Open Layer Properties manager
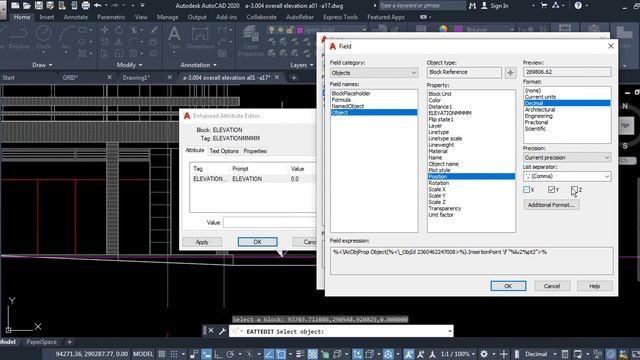 click(x=250, y=41)
